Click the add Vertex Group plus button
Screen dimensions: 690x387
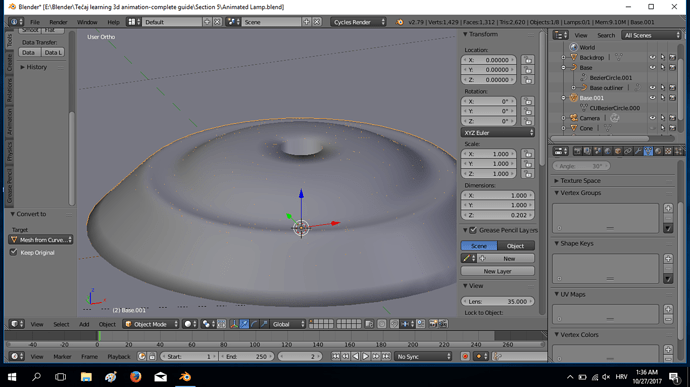(668, 208)
